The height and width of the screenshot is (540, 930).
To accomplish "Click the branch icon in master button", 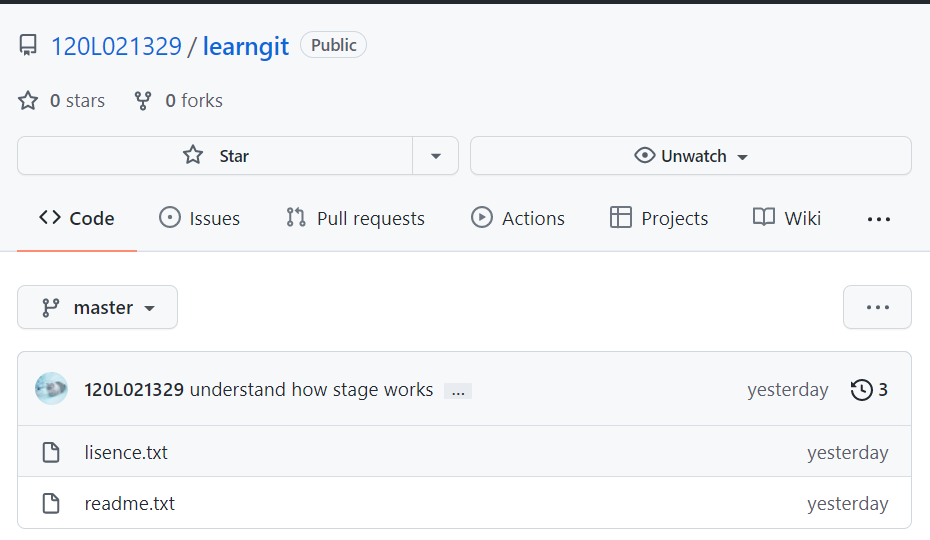I will click(50, 308).
